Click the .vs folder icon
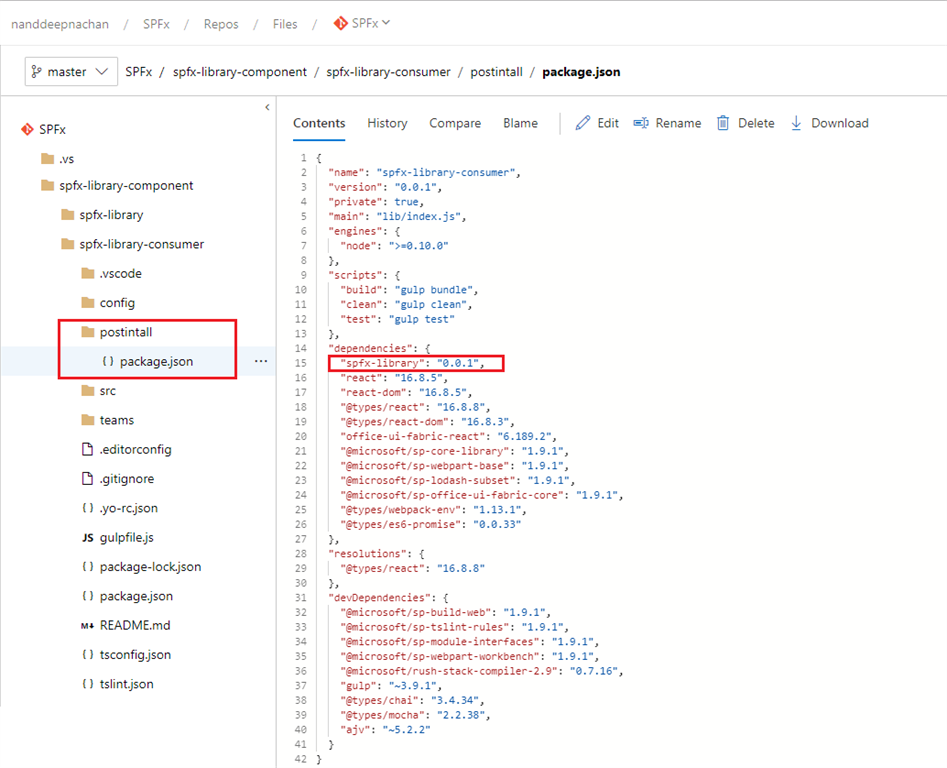Image resolution: width=947 pixels, height=768 pixels. [x=48, y=159]
